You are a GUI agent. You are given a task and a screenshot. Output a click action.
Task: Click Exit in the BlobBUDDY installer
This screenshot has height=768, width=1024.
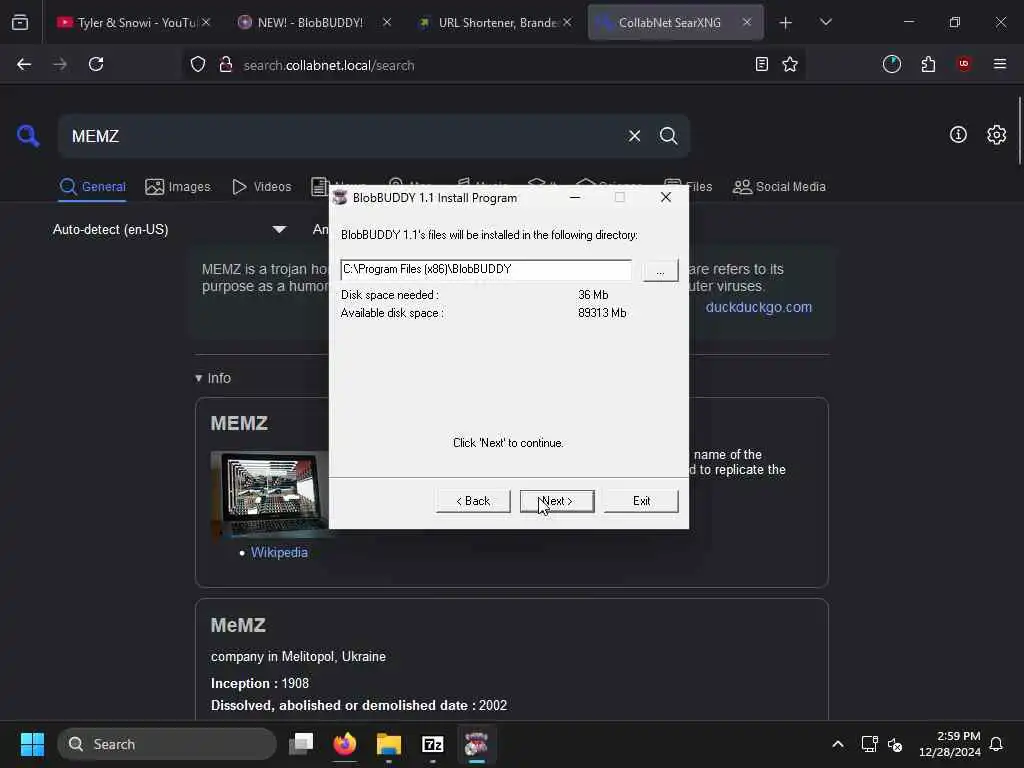click(641, 501)
